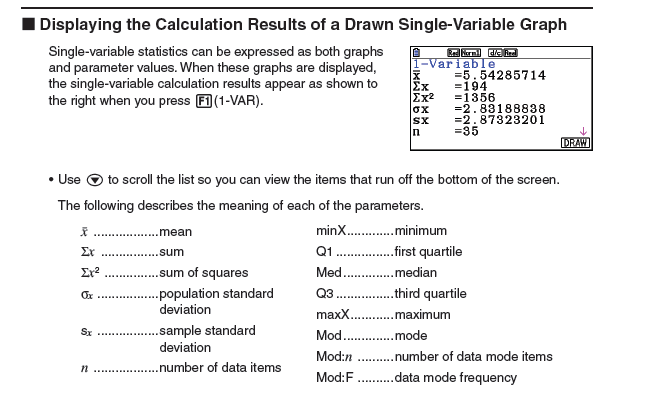Screen dimensions: 648x398
Task: Select the n =35 result row
Action: click(x=446, y=131)
